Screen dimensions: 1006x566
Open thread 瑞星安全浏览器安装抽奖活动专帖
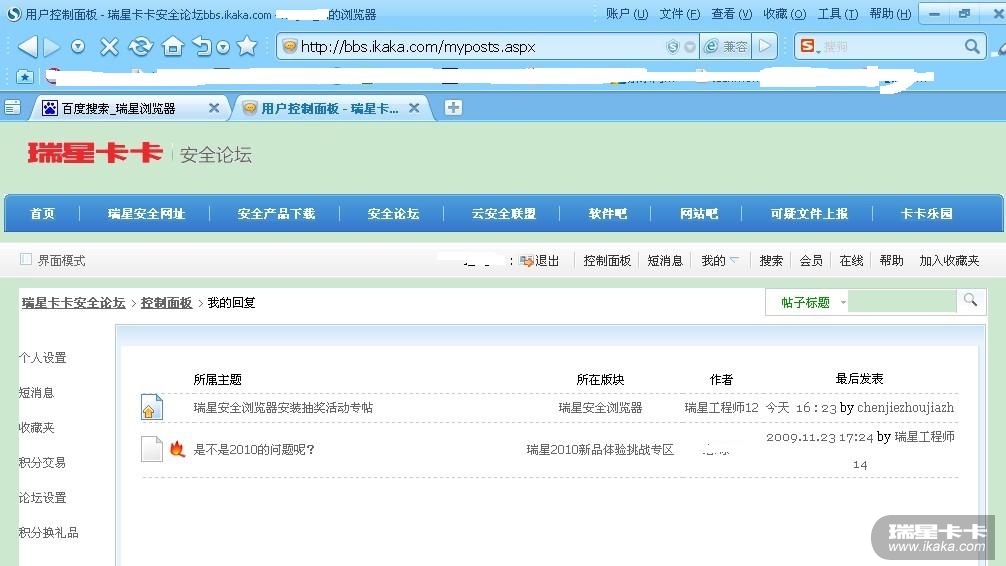(282, 407)
